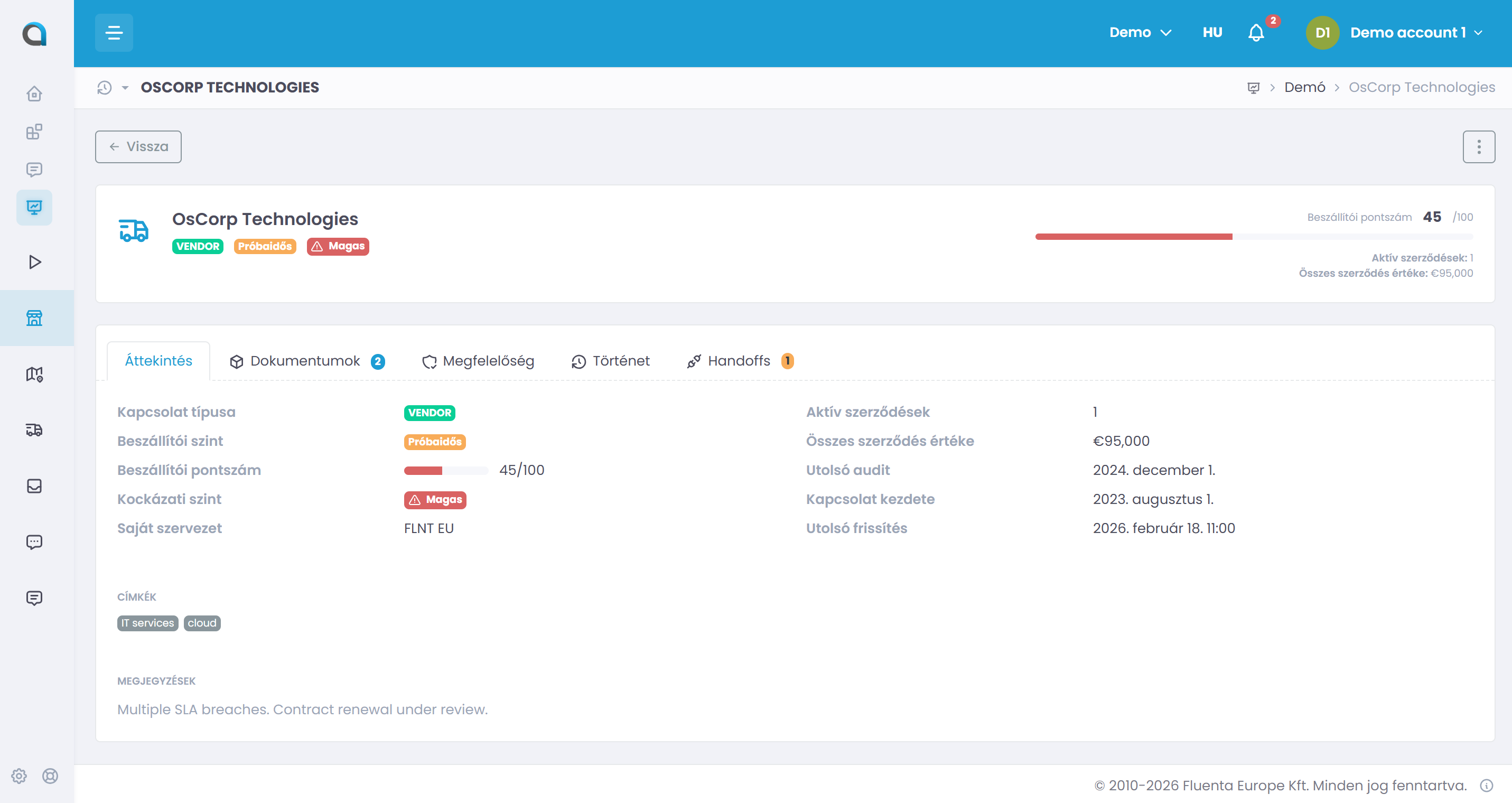This screenshot has height=803, width=1512.
Task: Click the Fluenta logo in sidebar
Action: (x=35, y=33)
